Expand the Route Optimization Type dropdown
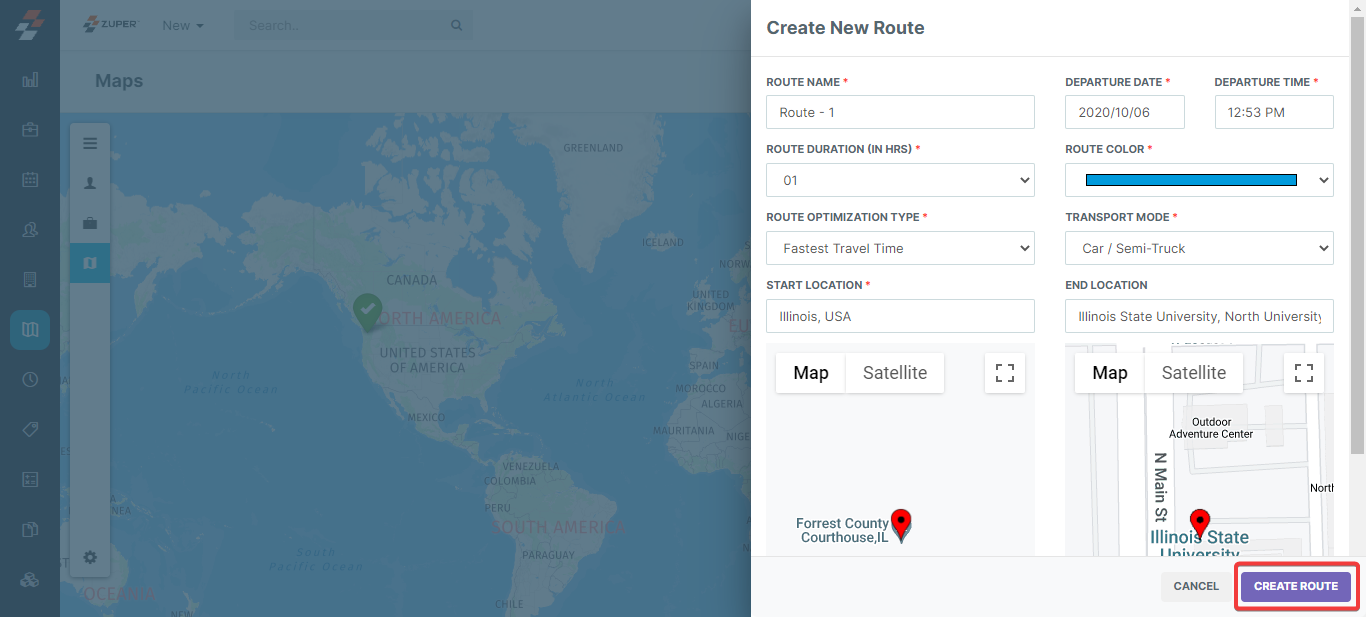Viewport: 1366px width, 617px height. coord(900,248)
